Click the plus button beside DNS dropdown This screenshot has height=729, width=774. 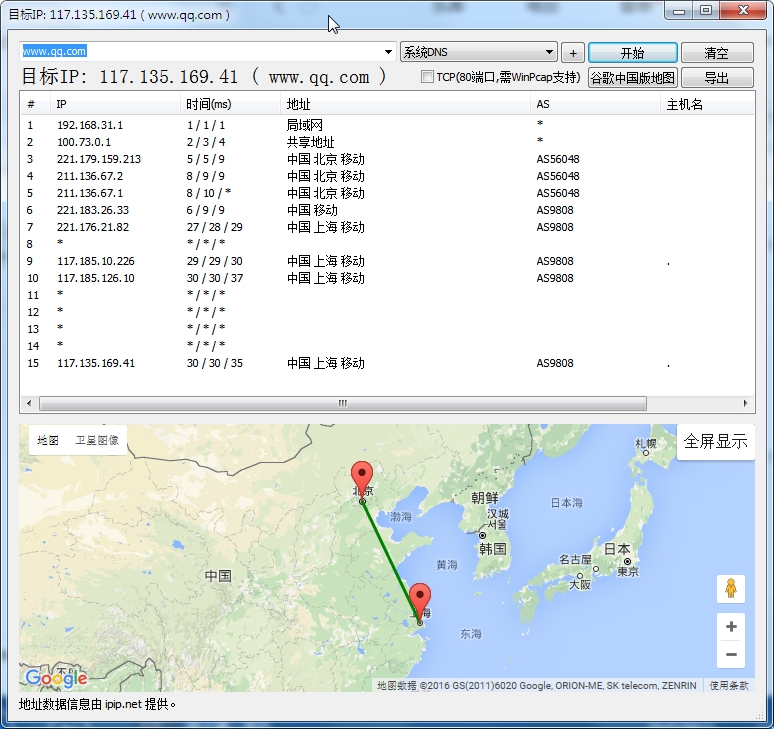pos(573,52)
